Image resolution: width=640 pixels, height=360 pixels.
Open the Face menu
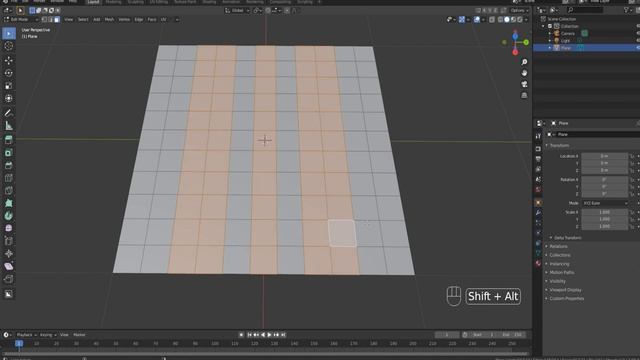(x=152, y=20)
